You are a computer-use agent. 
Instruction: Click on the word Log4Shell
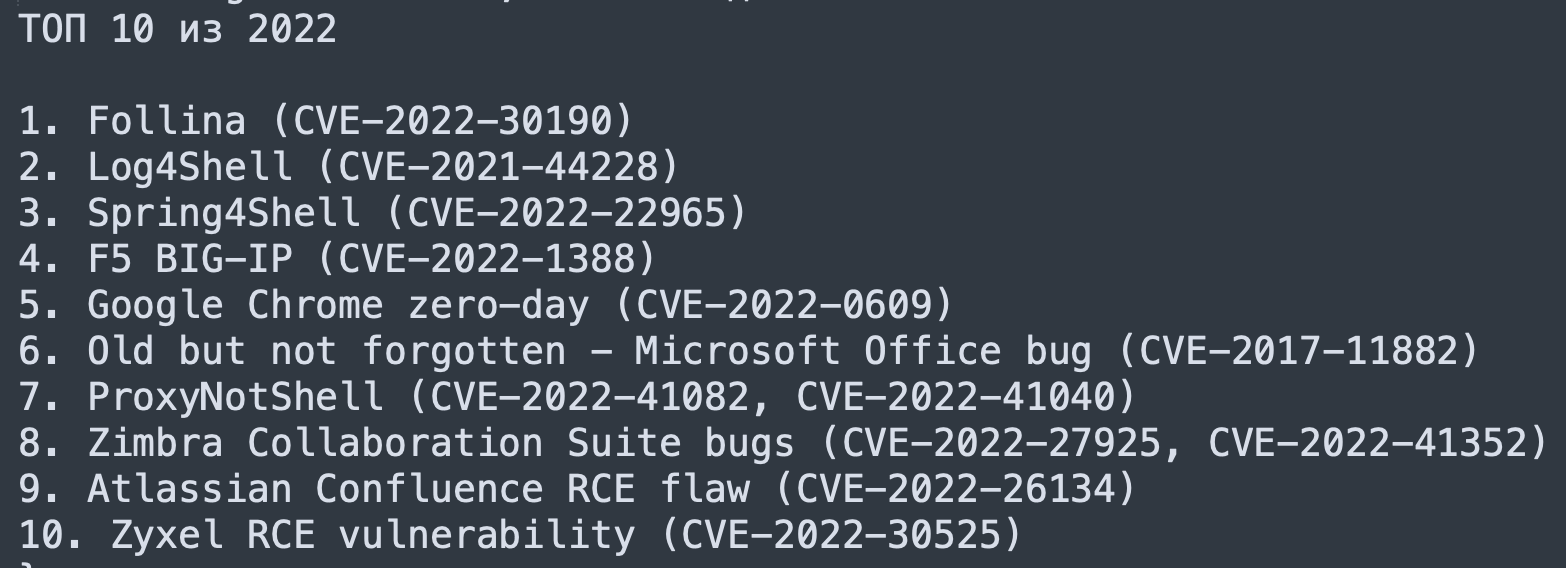click(x=190, y=167)
